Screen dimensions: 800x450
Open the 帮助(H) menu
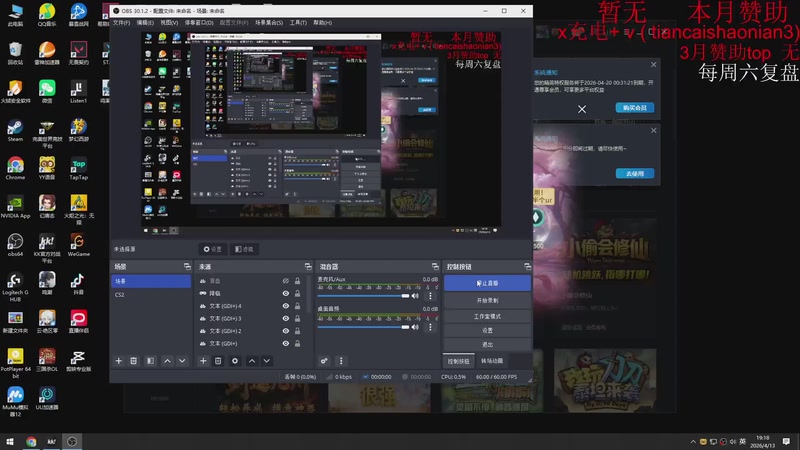[322, 22]
